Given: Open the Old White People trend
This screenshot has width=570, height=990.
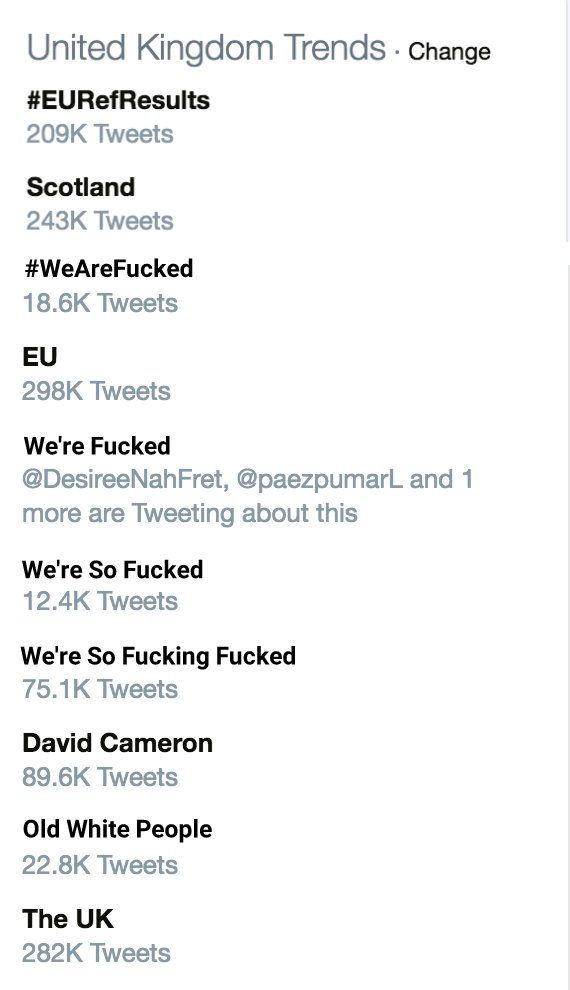Looking at the screenshot, I should [117, 830].
